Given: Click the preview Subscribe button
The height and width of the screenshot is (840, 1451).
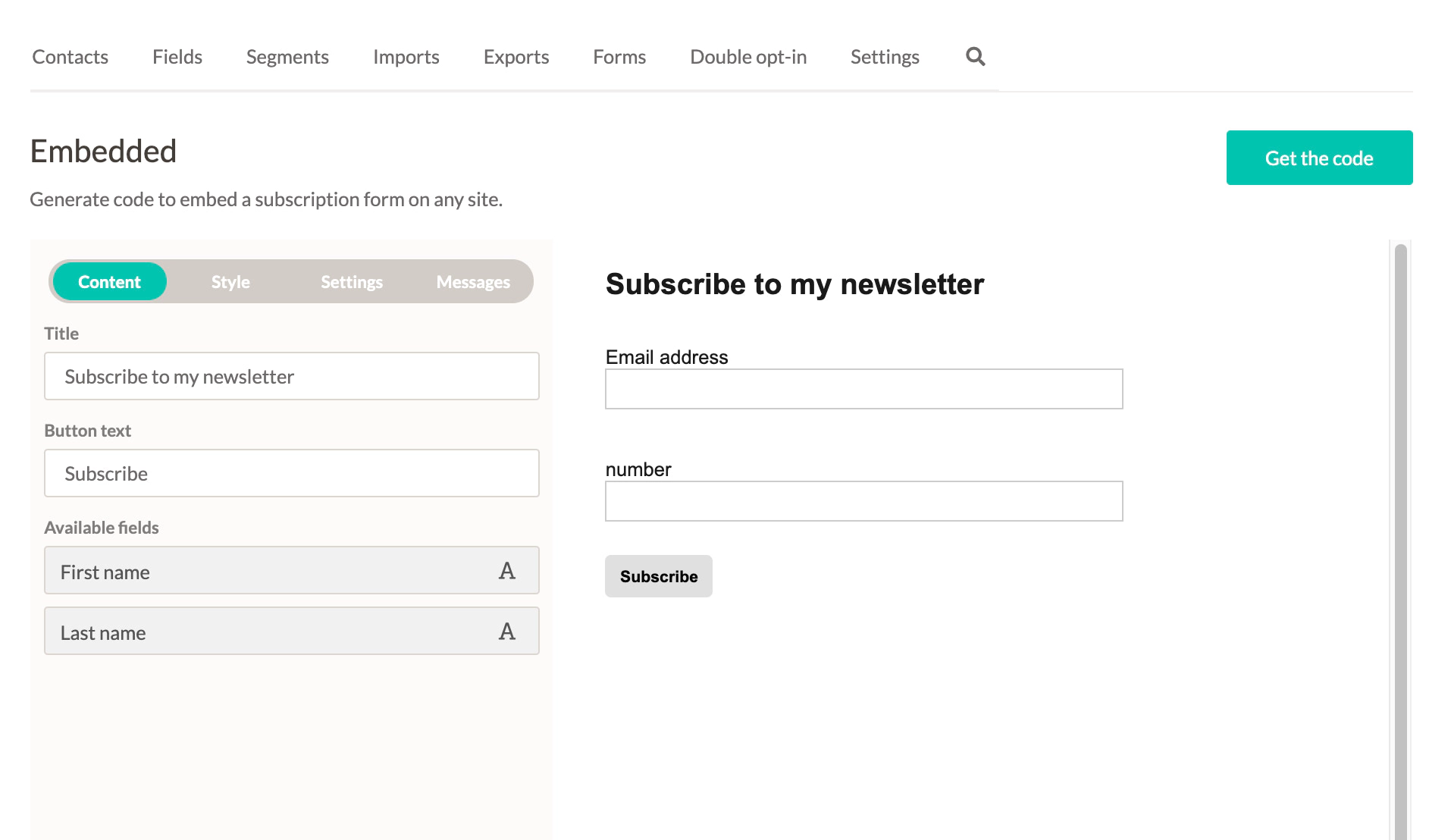Looking at the screenshot, I should point(658,576).
